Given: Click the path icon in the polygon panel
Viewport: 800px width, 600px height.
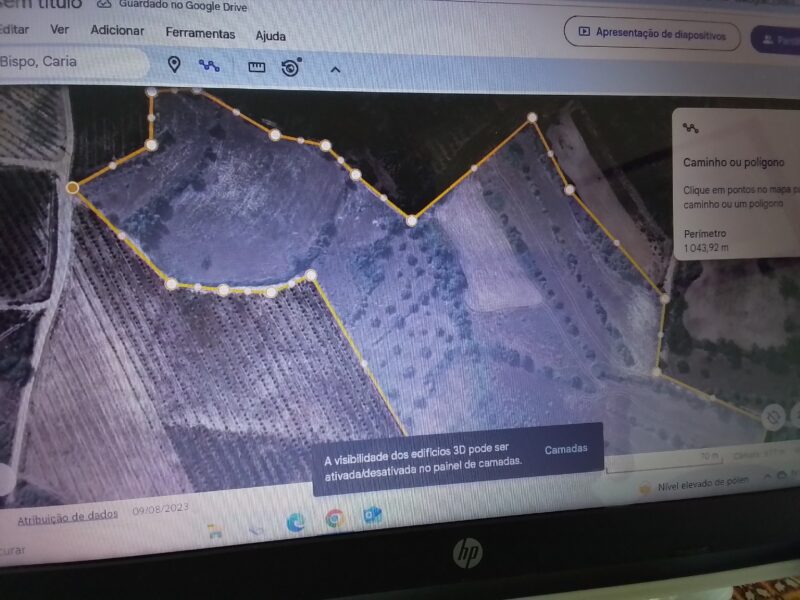Looking at the screenshot, I should (691, 128).
